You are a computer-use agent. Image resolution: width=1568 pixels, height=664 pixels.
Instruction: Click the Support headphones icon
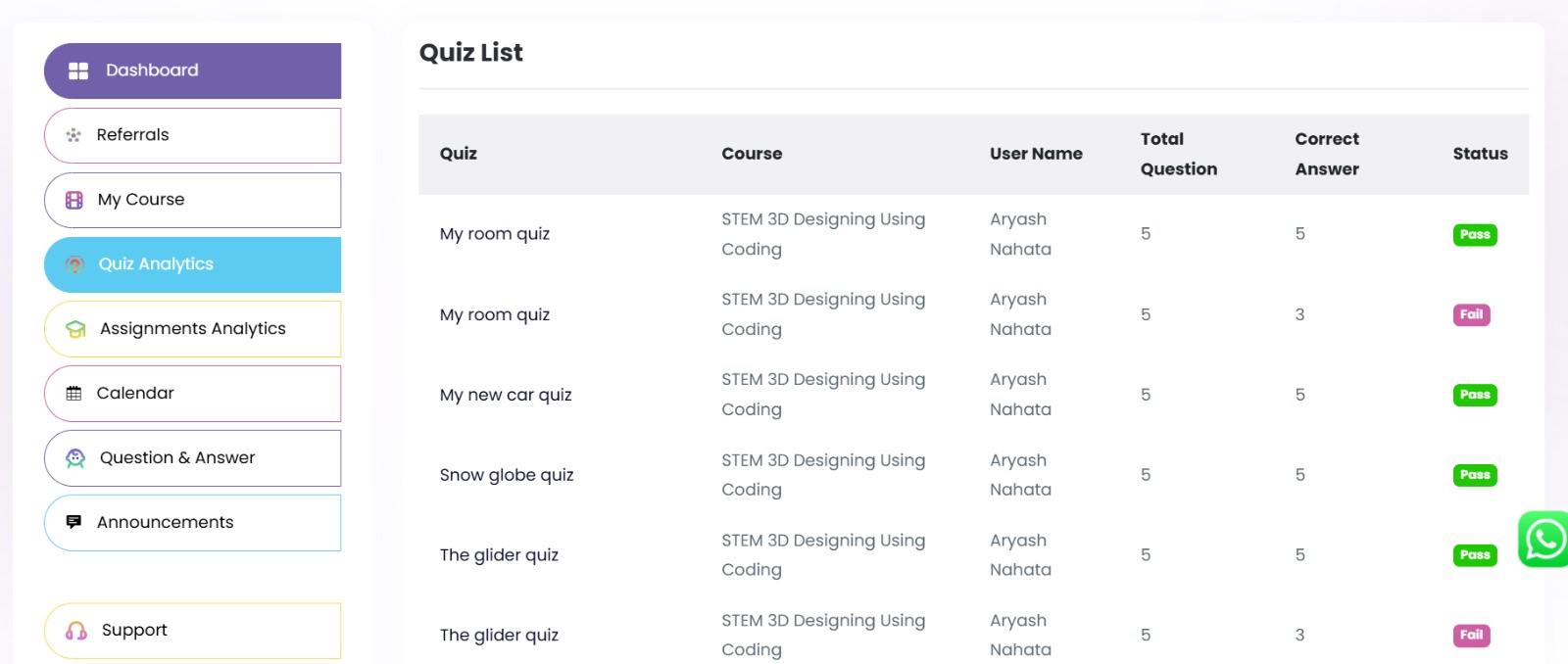point(76,631)
